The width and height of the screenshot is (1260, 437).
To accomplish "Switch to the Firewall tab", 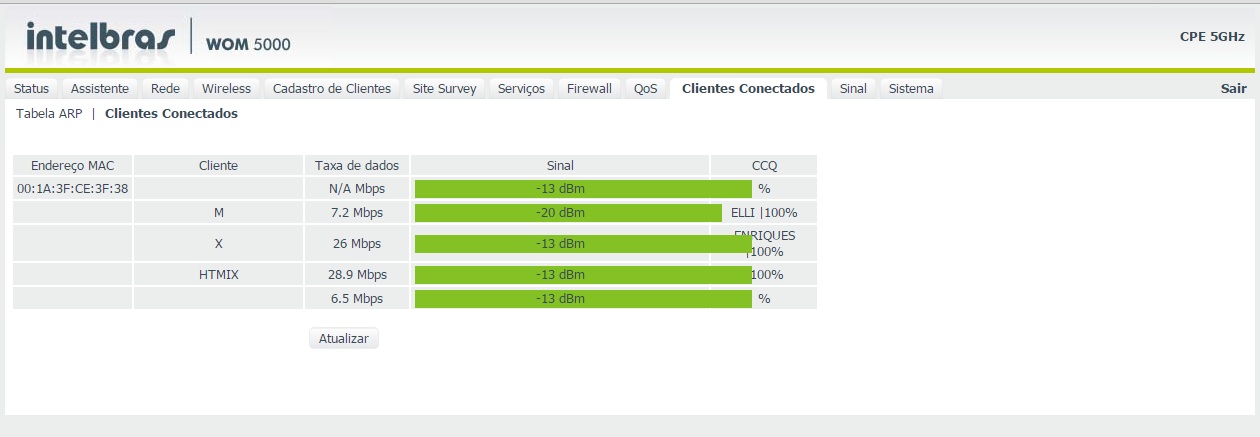I will tap(589, 88).
